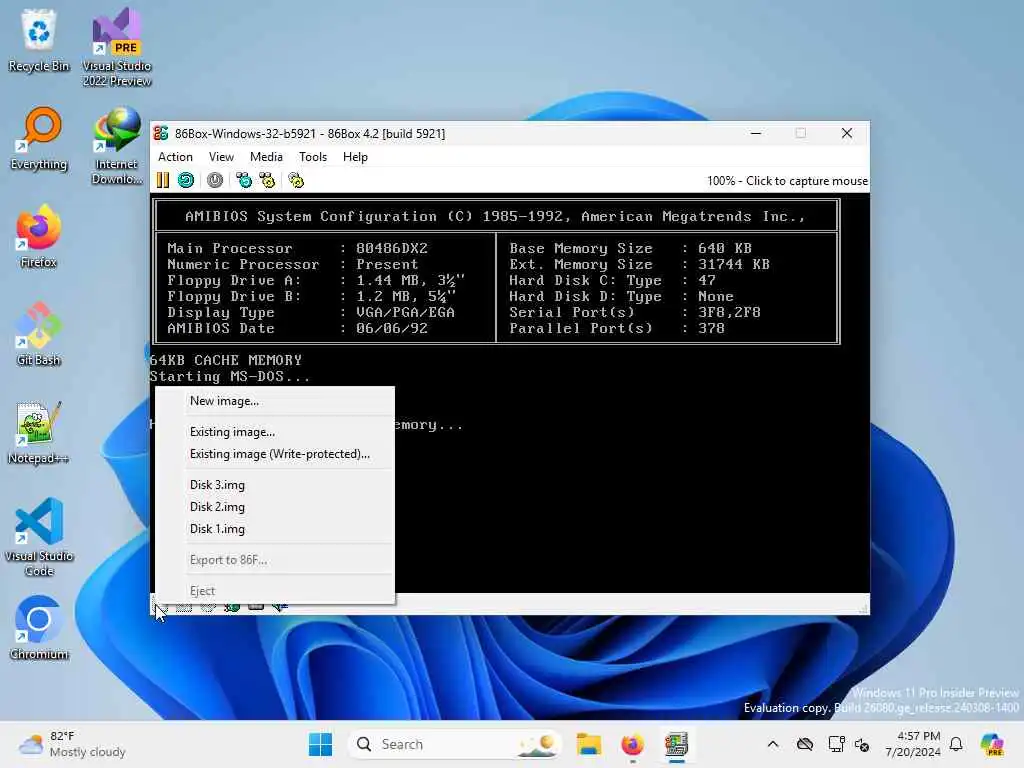Open the Tools menu
The image size is (1024, 768).
coord(313,157)
